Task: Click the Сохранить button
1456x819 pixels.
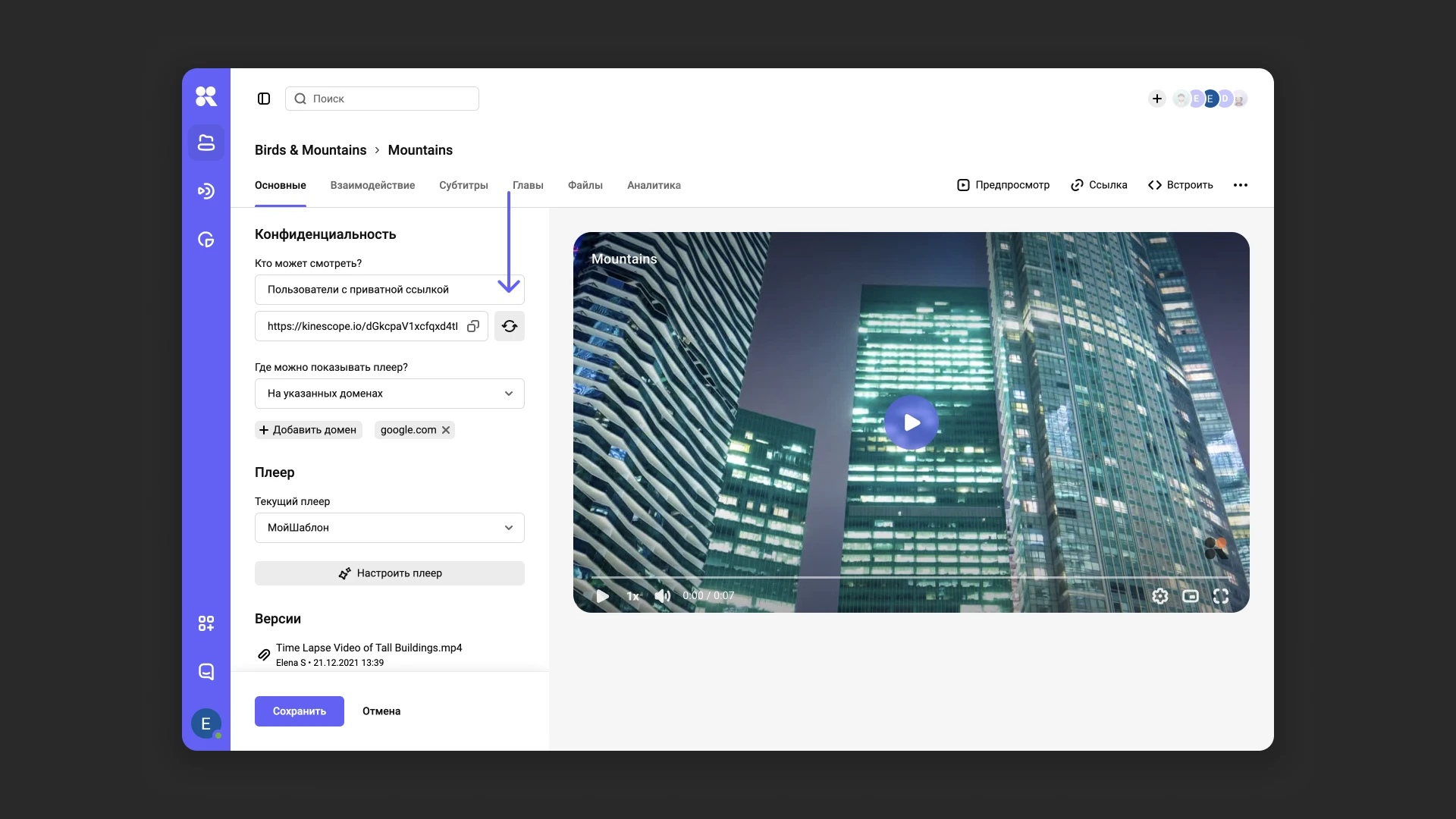Action: click(x=300, y=711)
